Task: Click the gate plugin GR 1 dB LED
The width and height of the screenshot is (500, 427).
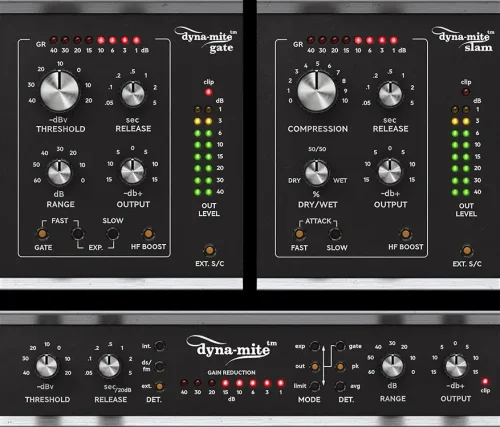Action: (136, 40)
